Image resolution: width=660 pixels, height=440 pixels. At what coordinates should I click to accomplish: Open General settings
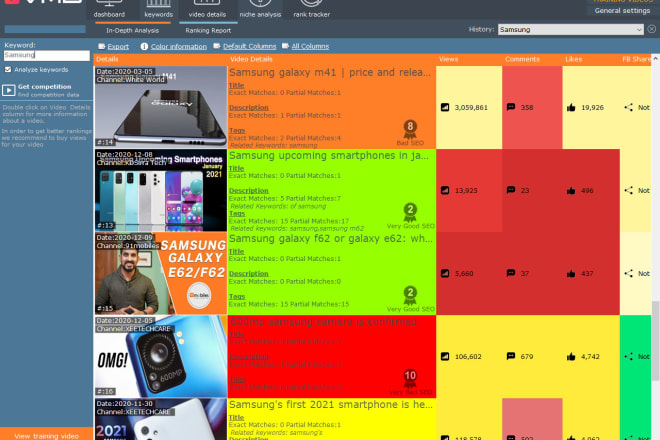pos(622,11)
